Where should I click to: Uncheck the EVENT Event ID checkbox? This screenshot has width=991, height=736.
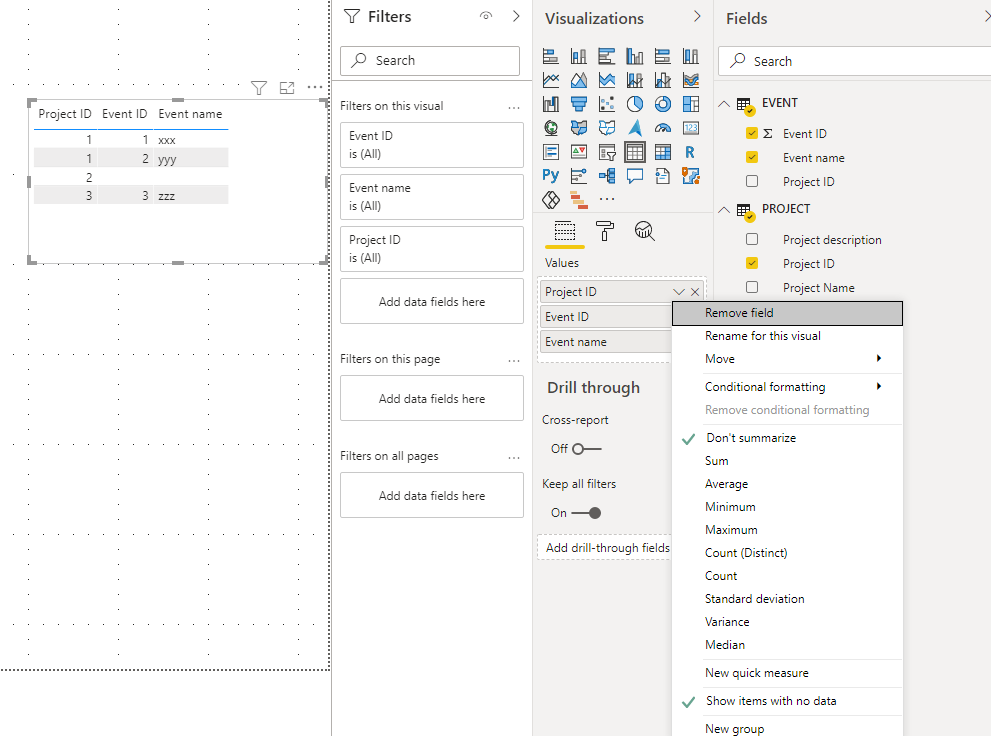click(751, 133)
